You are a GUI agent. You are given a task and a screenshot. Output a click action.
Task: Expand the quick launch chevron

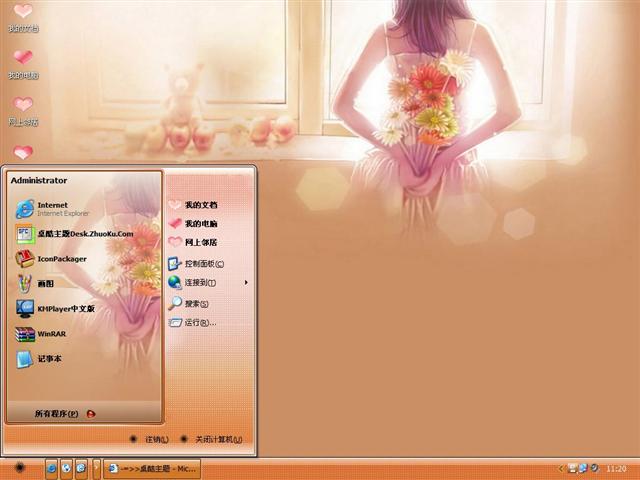coord(96,469)
